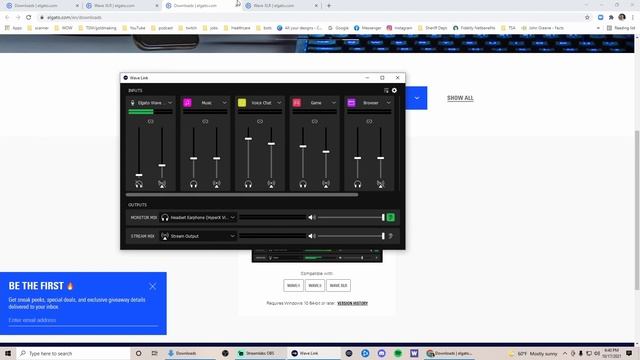
Task: Toggle the listen ear on Stream Mix
Action: 391,236
